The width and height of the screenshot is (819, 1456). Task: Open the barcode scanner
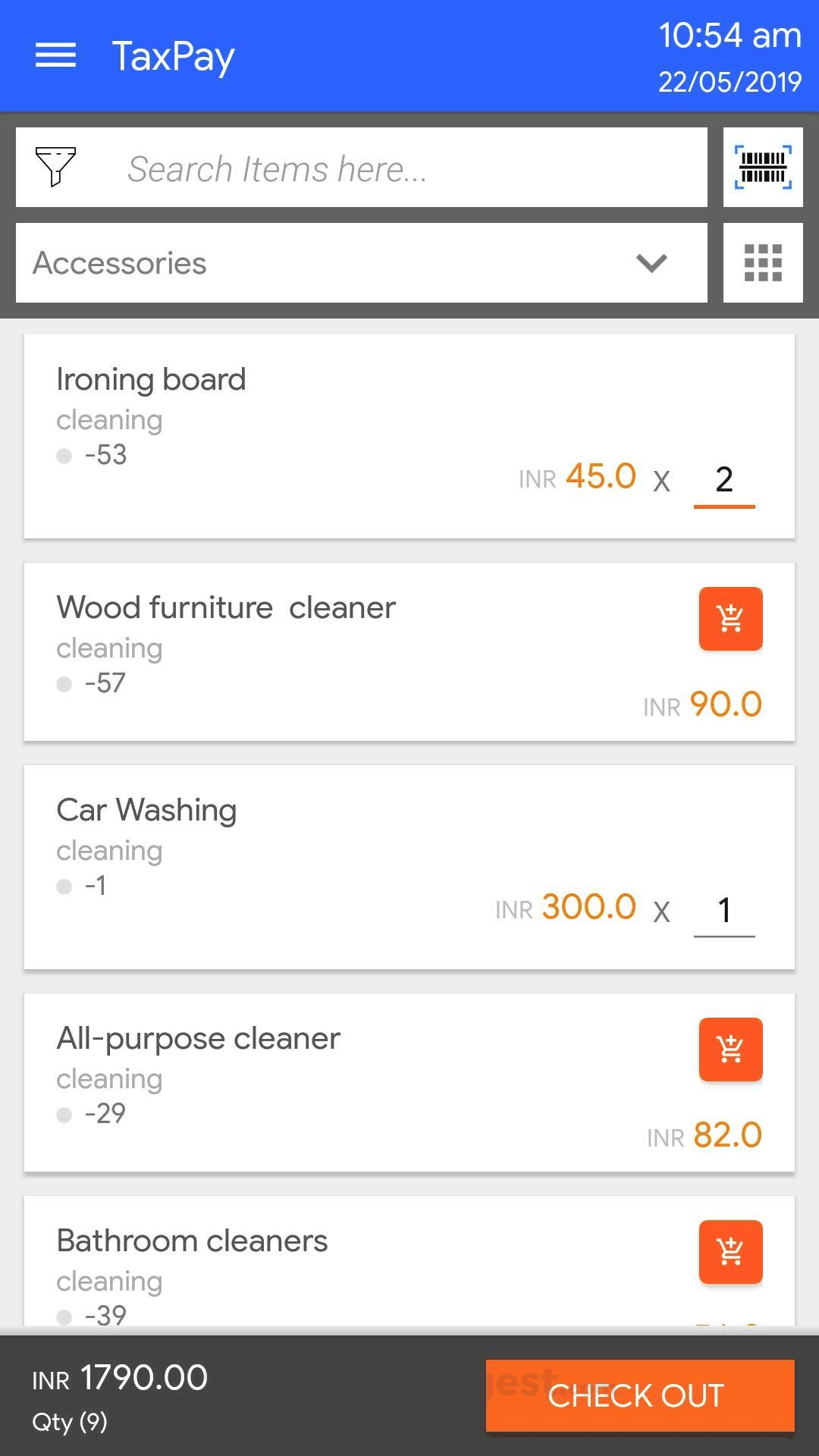(763, 167)
